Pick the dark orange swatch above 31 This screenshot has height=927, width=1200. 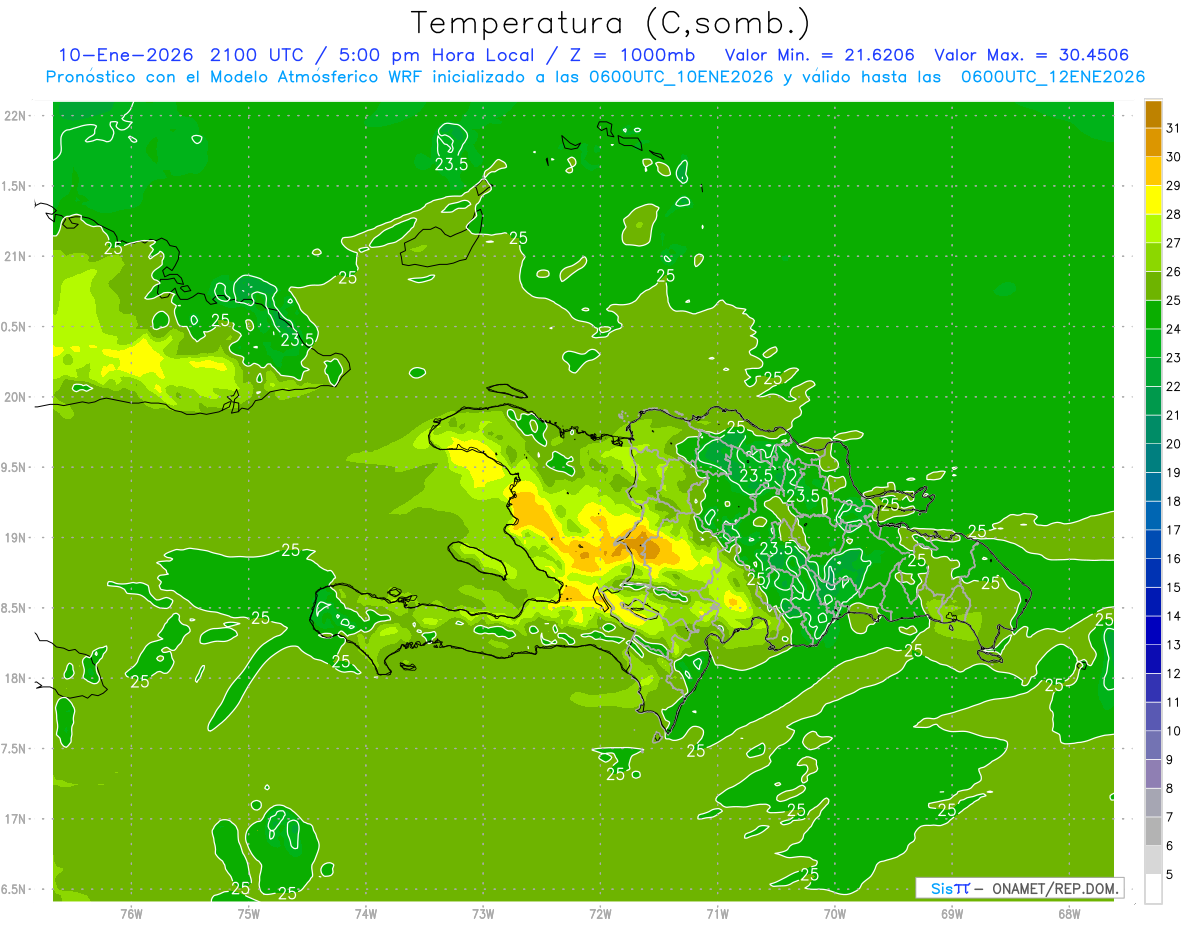[x=1153, y=114]
